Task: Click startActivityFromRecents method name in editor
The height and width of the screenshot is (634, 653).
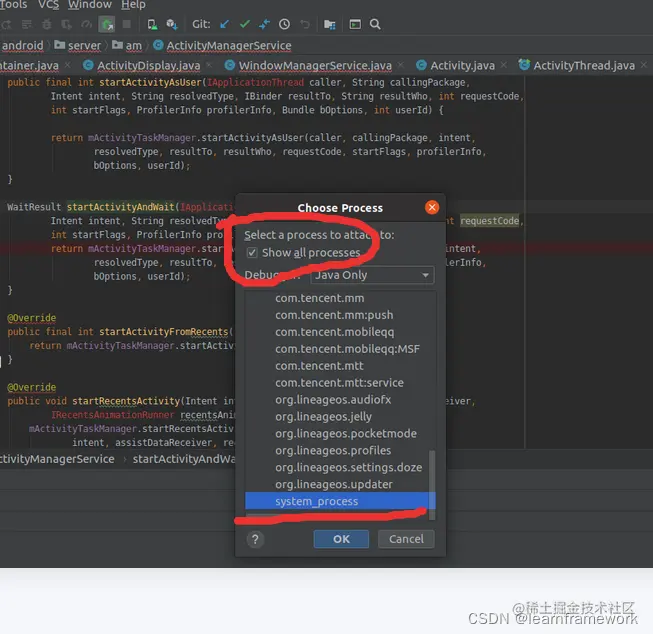Action: [163, 332]
